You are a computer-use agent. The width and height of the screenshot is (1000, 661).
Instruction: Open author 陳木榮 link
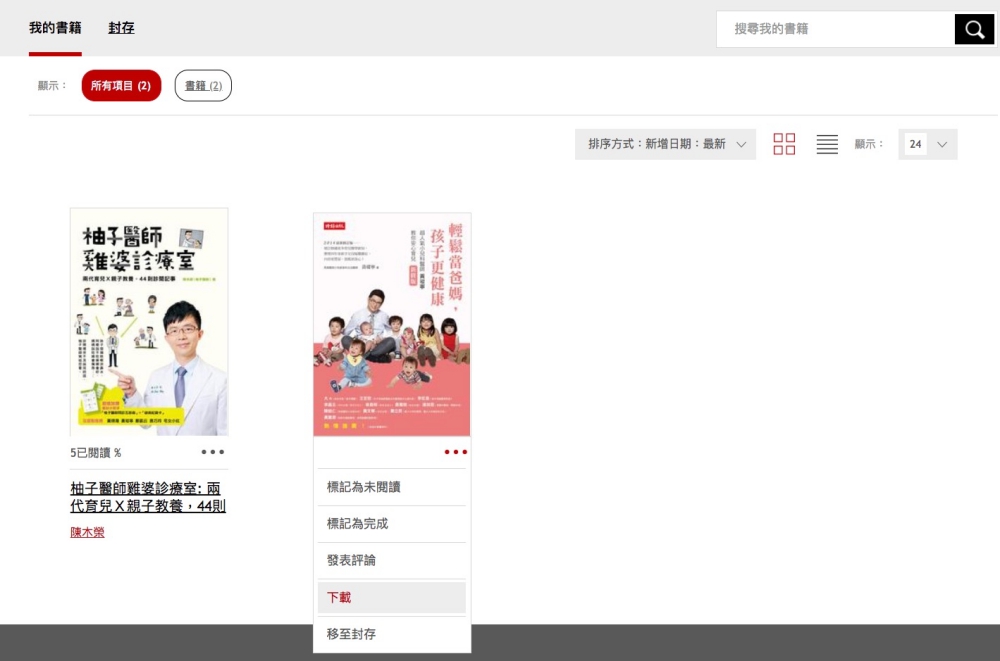coord(87,532)
